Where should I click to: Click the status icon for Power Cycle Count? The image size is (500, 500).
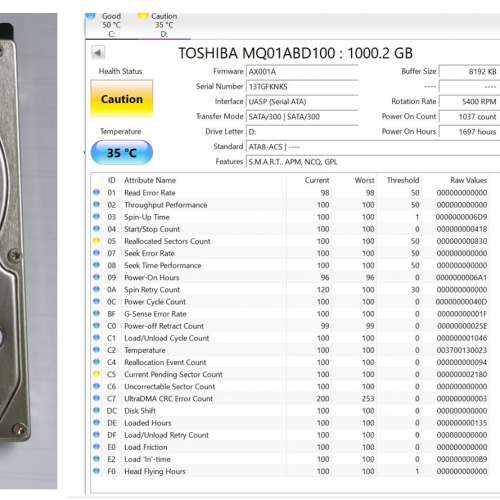(x=97, y=301)
